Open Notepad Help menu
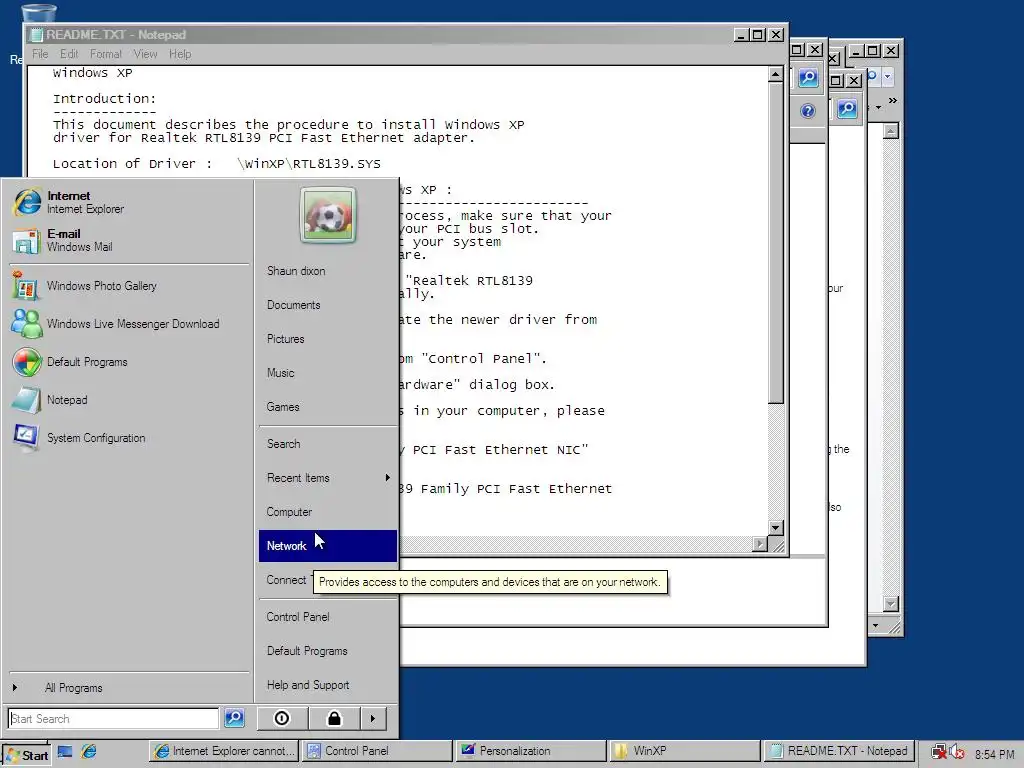 180,54
